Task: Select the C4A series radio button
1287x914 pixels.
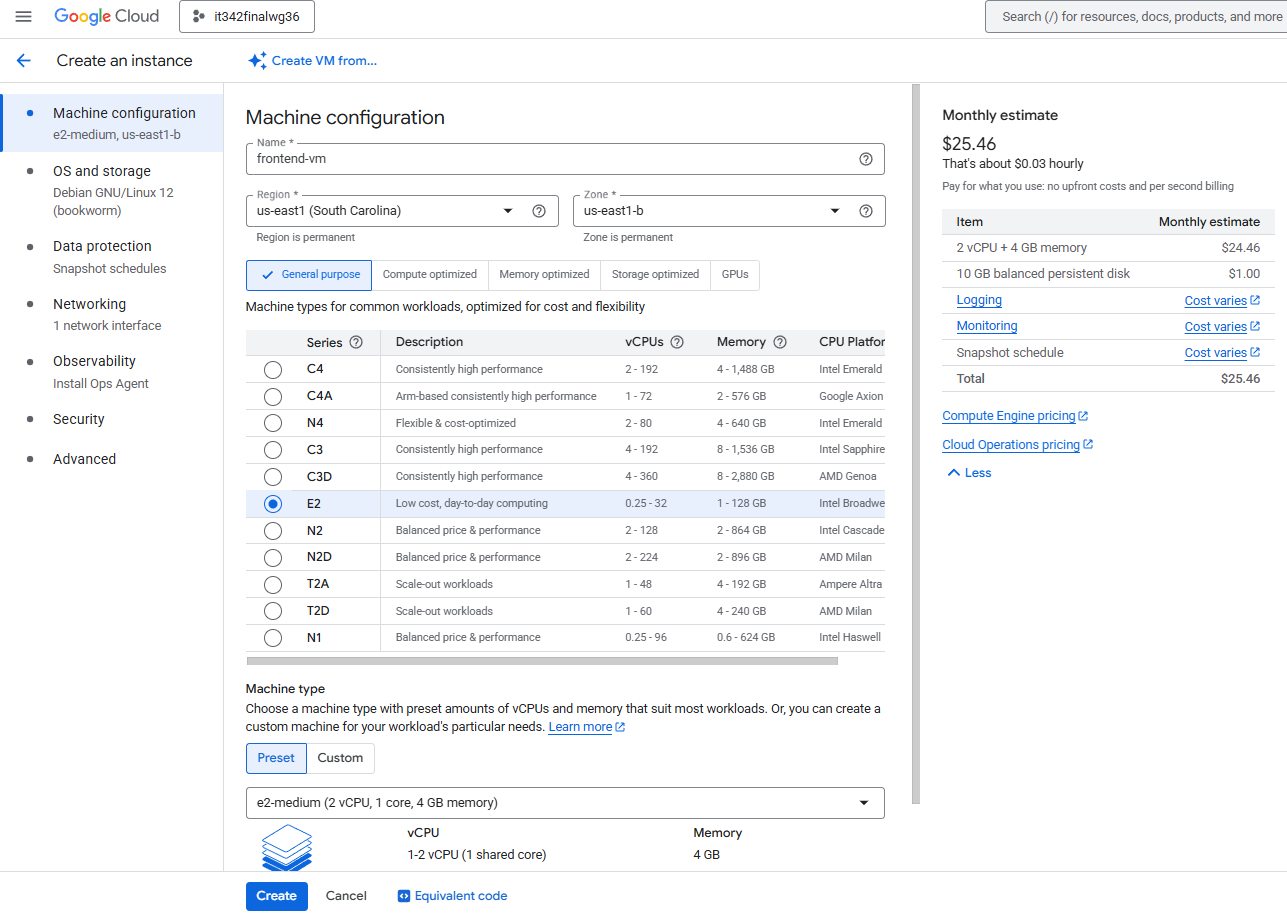Action: tap(273, 396)
